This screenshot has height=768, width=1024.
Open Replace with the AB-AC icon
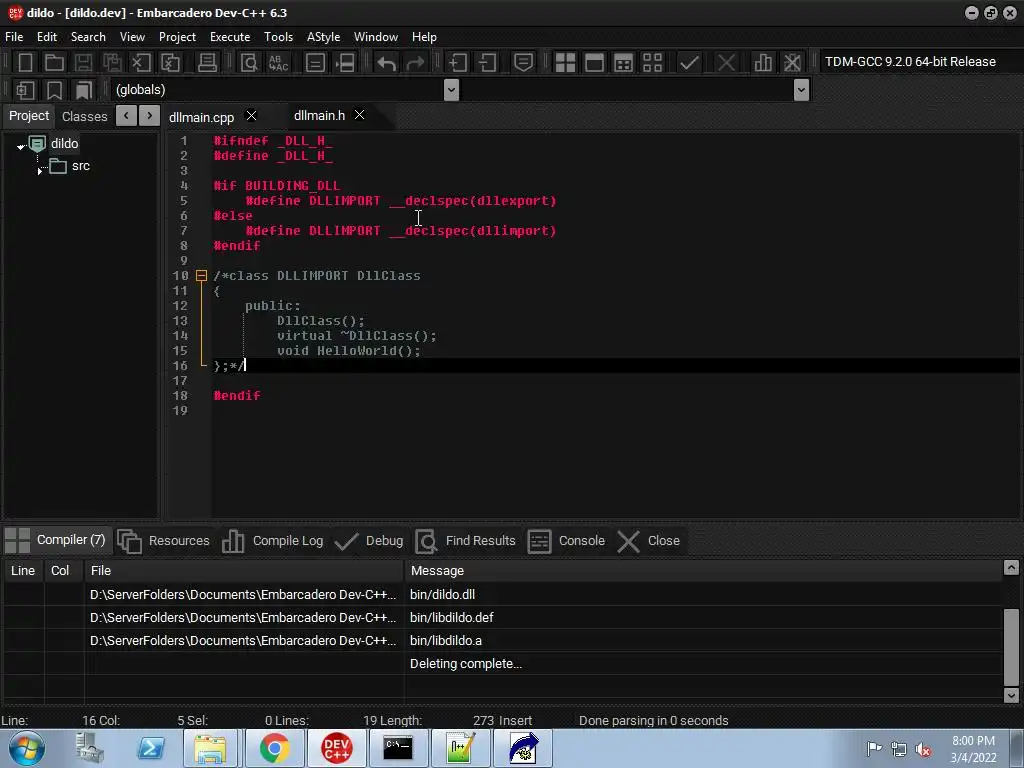point(278,63)
